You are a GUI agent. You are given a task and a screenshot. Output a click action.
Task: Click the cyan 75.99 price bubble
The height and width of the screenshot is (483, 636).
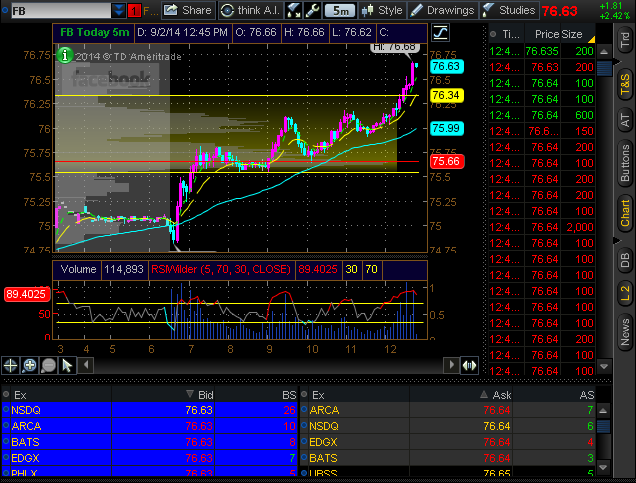click(x=446, y=128)
